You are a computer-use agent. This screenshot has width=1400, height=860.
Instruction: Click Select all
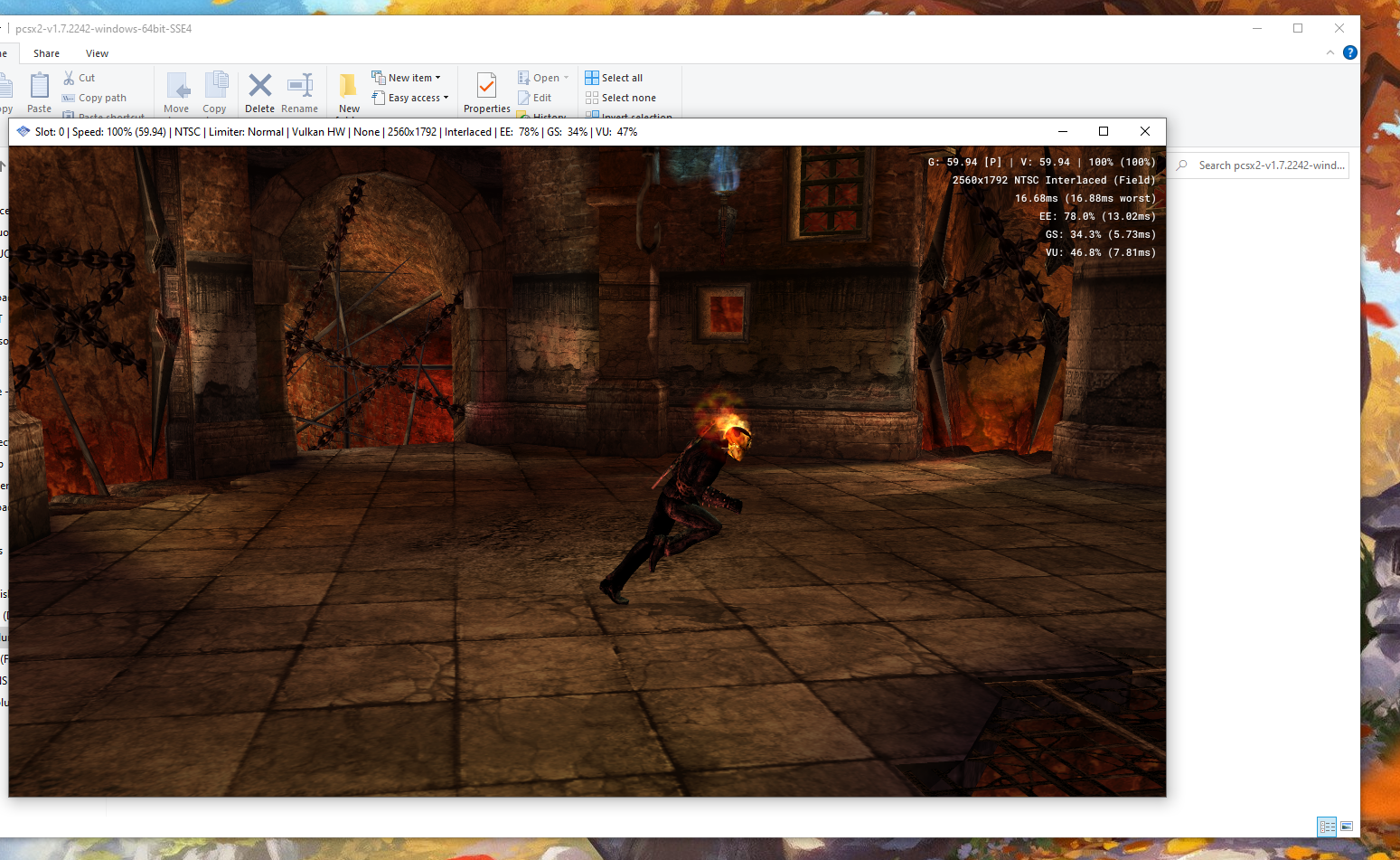tap(615, 77)
